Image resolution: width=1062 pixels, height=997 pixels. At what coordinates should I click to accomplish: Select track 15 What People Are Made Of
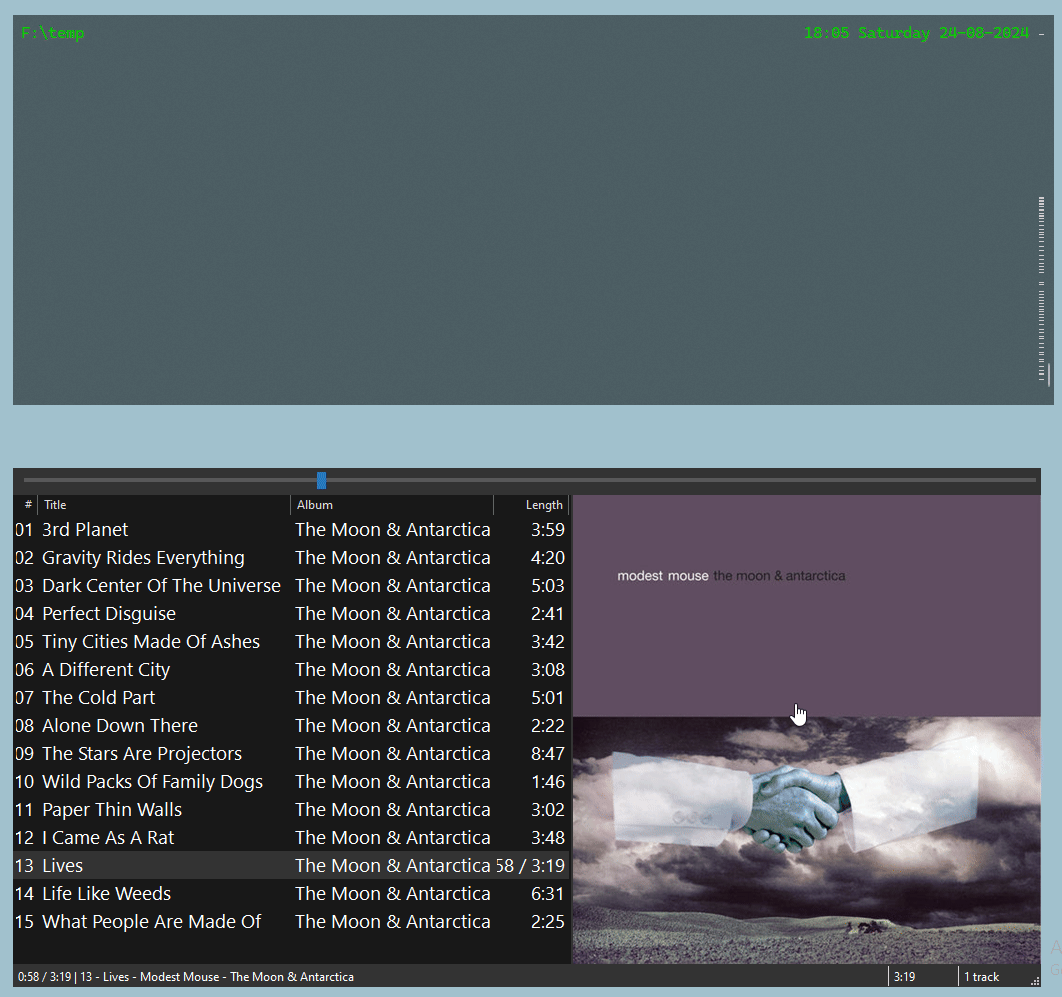(x=291, y=922)
